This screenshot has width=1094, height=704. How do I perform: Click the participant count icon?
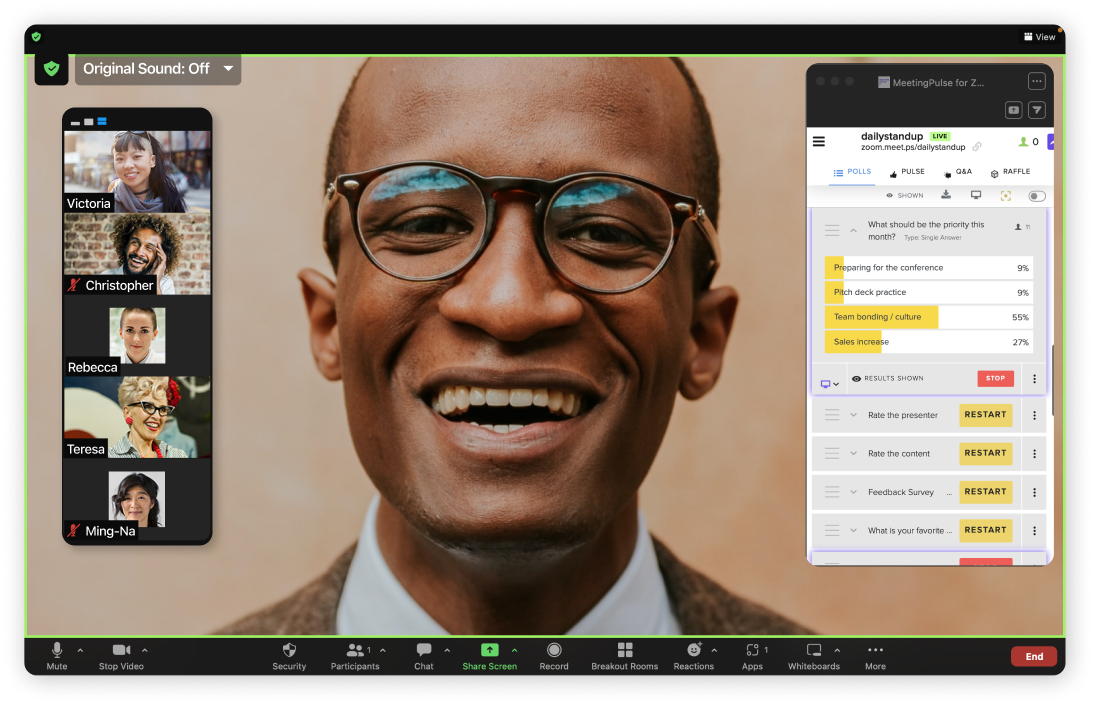[x=1023, y=141]
